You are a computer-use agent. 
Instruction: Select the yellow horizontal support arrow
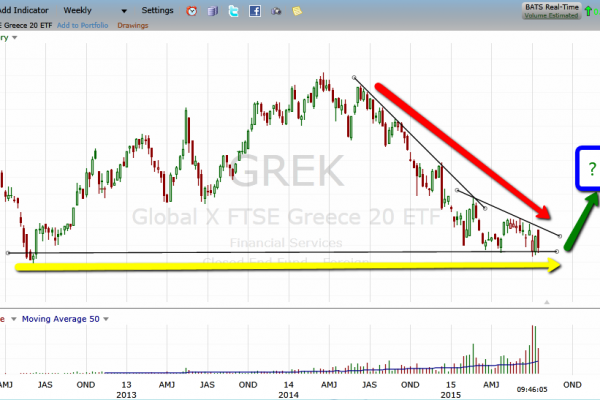tap(290, 266)
